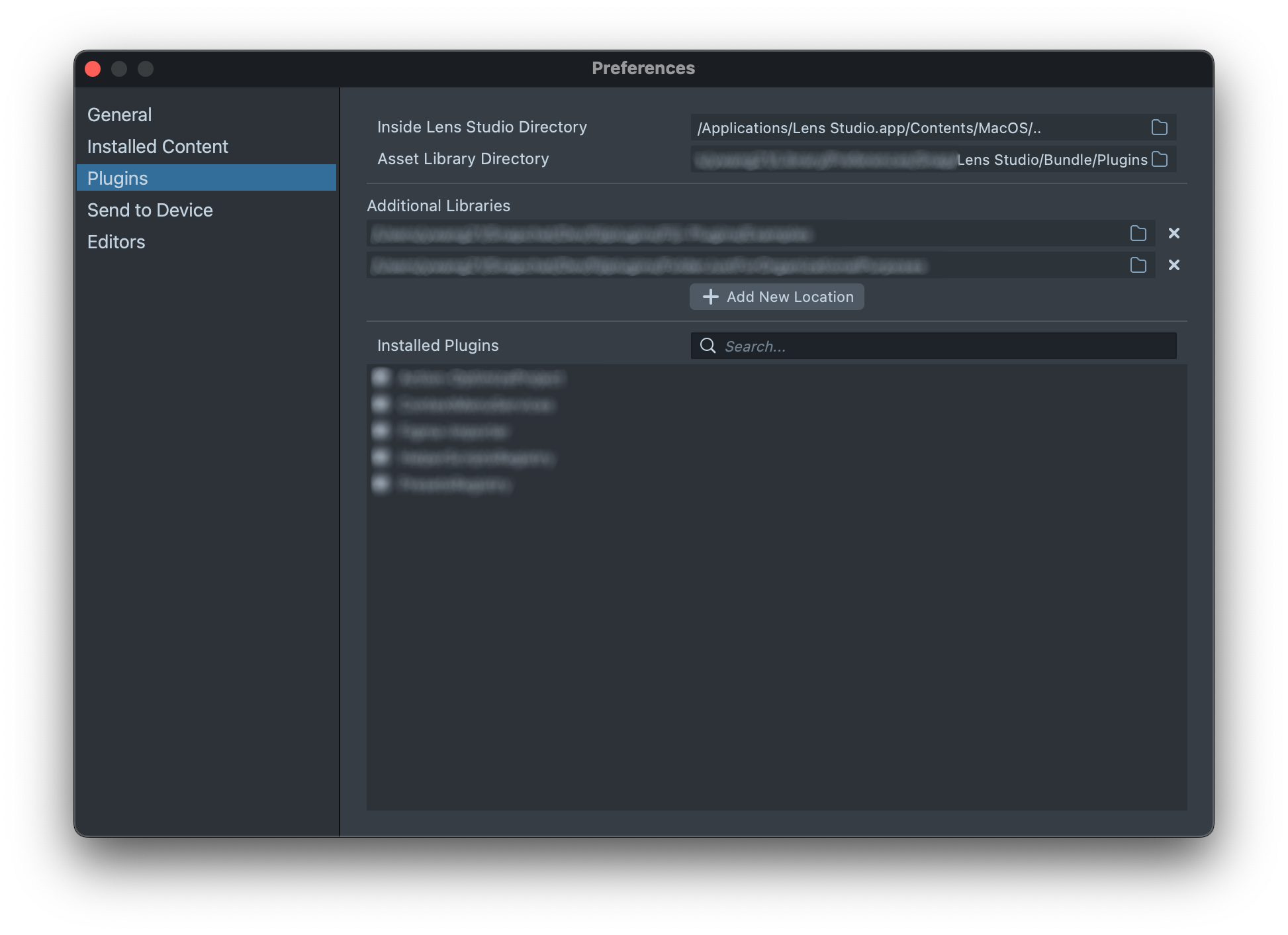1288x935 pixels.
Task: Remove the first additional library path
Action: [x=1173, y=233]
